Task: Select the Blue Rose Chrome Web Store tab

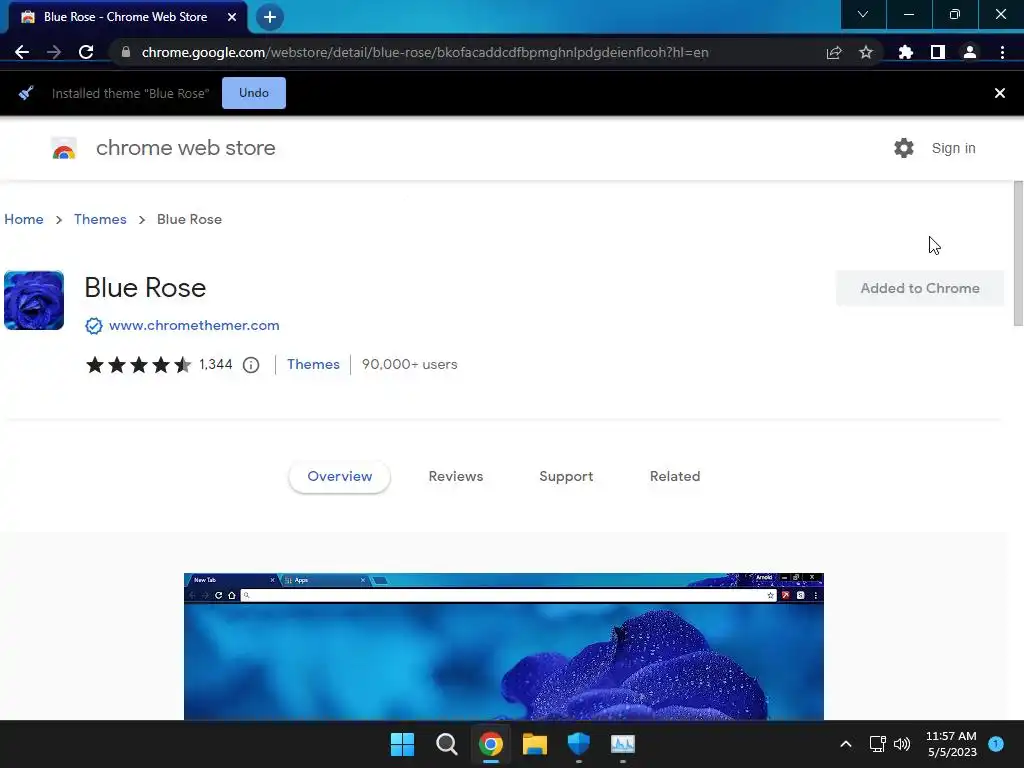Action: (127, 17)
